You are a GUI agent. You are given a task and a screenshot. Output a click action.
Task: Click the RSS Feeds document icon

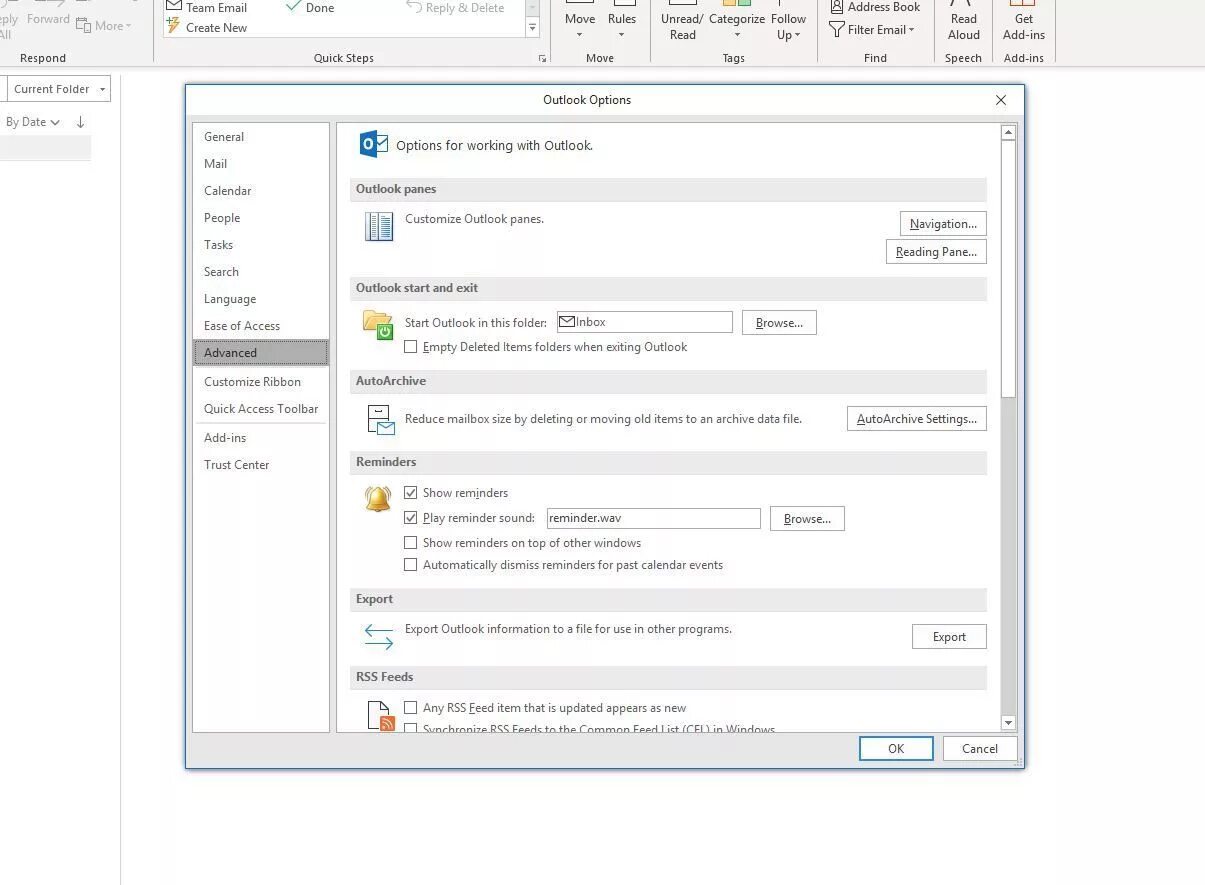pos(381,715)
